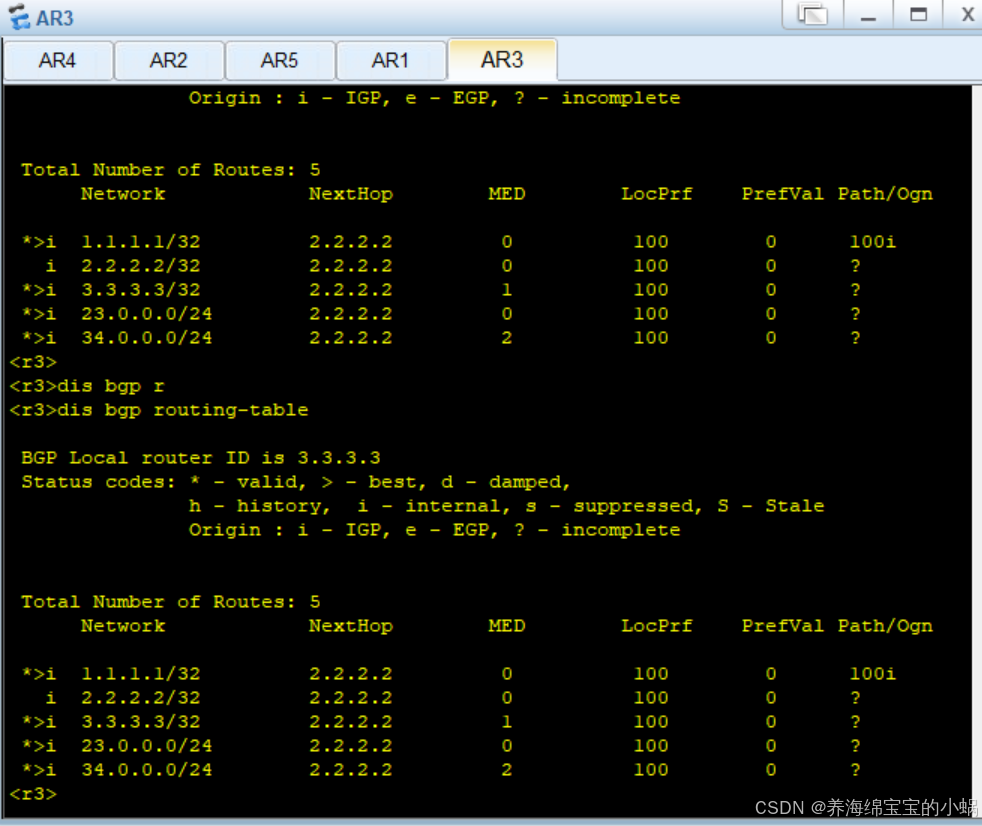Click 2.2.2.2/32 in the upper table
This screenshot has width=982, height=826.
pos(141,266)
